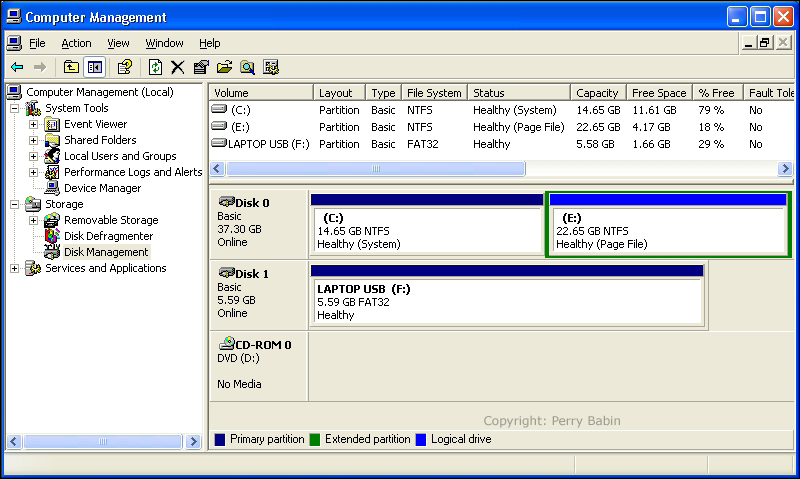The height and width of the screenshot is (479, 800).
Task: Expand the Removable Storage node
Action: (33, 220)
